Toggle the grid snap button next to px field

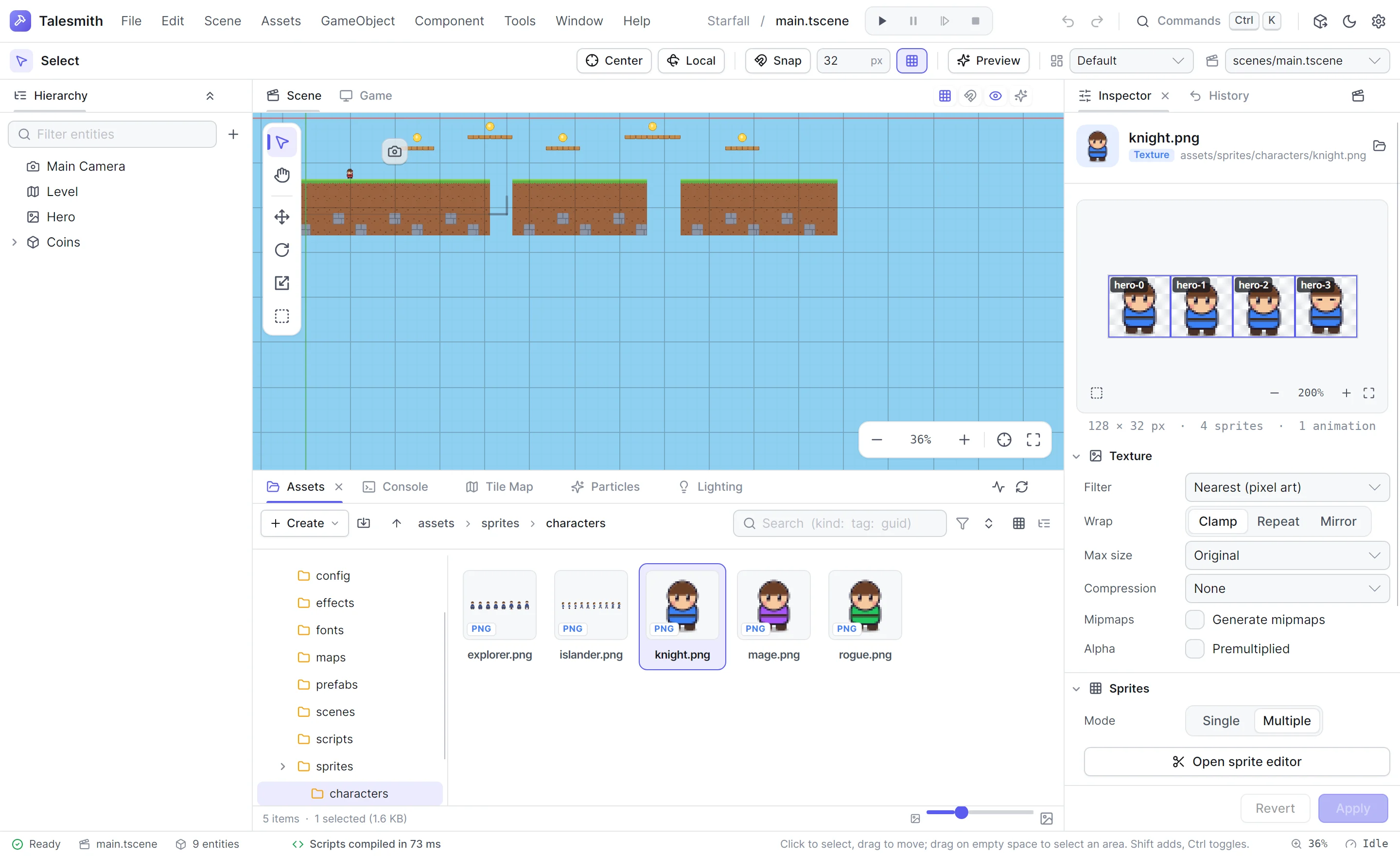[x=911, y=61]
